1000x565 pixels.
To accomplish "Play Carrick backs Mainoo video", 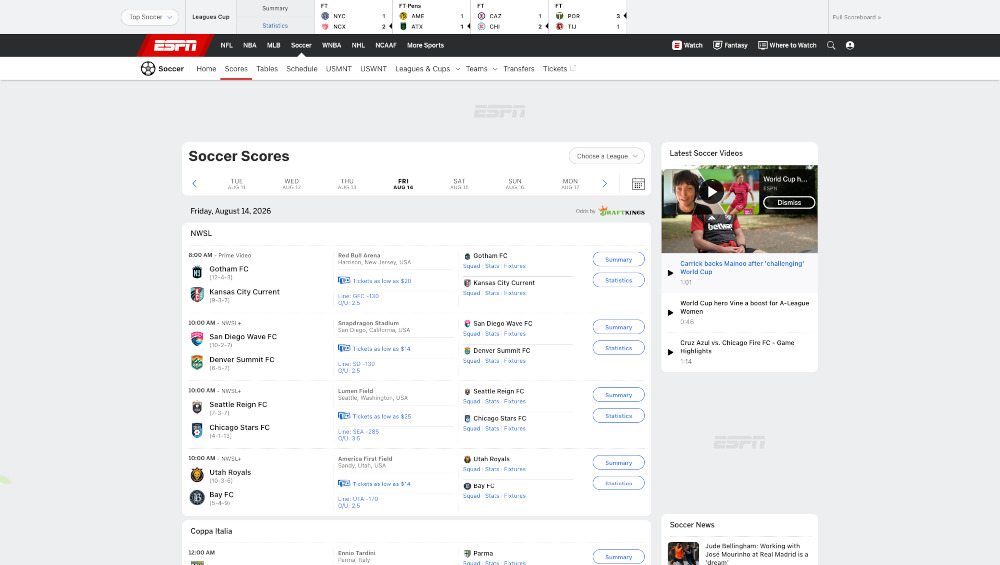I will tap(670, 273).
